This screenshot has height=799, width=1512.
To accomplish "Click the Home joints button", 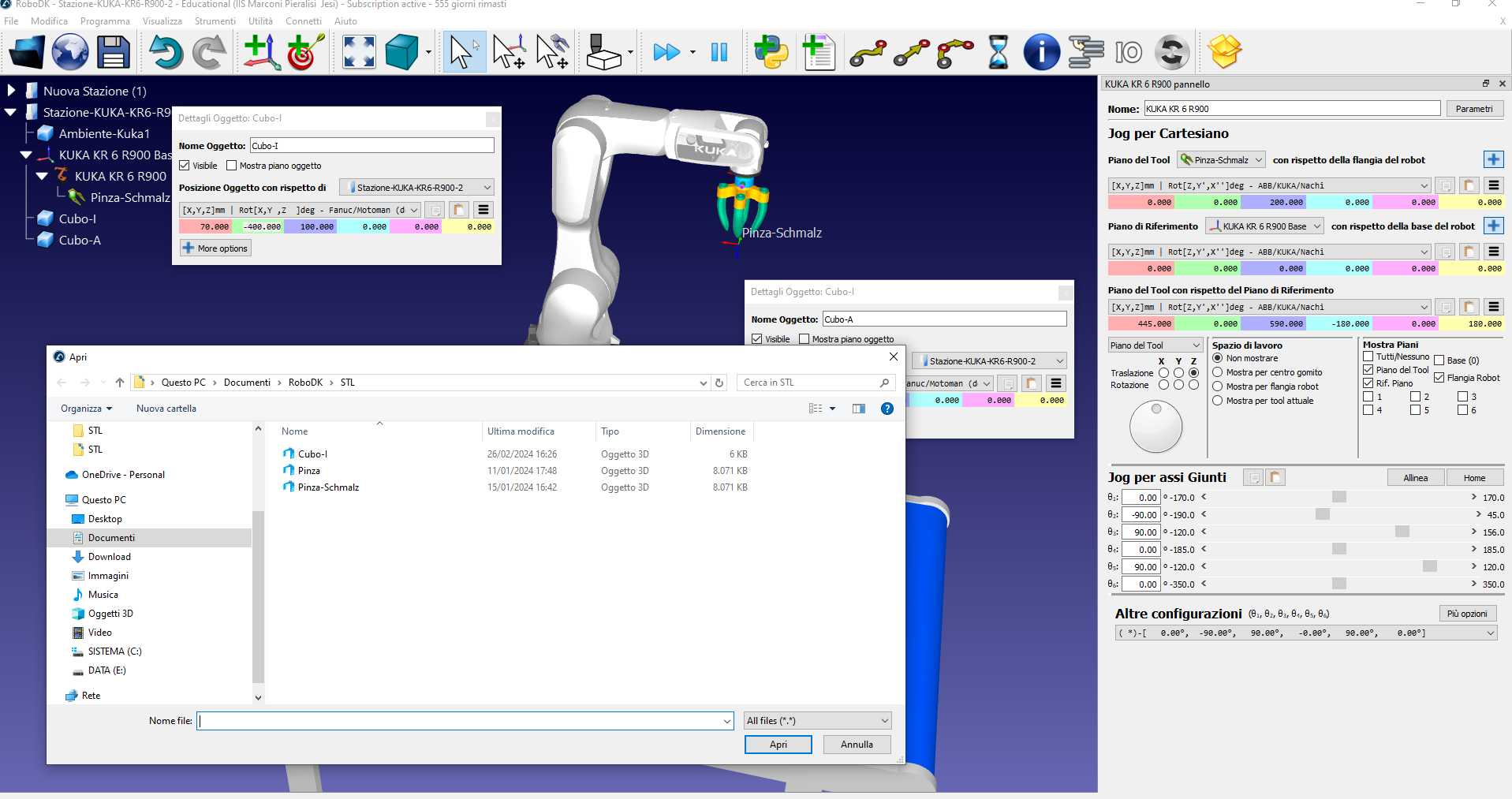I will (x=1474, y=478).
